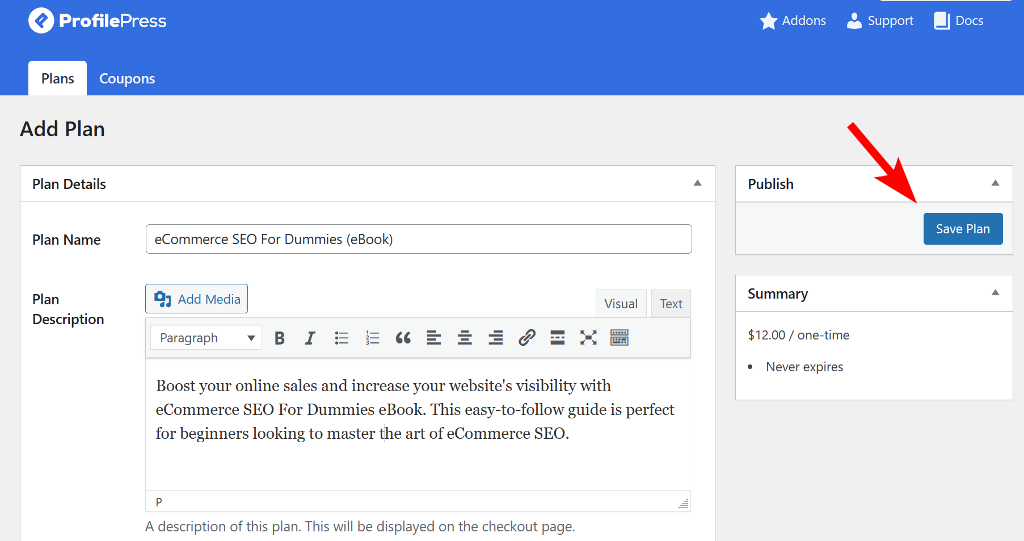Screen dimensions: 1024x541
Task: Insert a bulleted list
Action: pos(341,338)
